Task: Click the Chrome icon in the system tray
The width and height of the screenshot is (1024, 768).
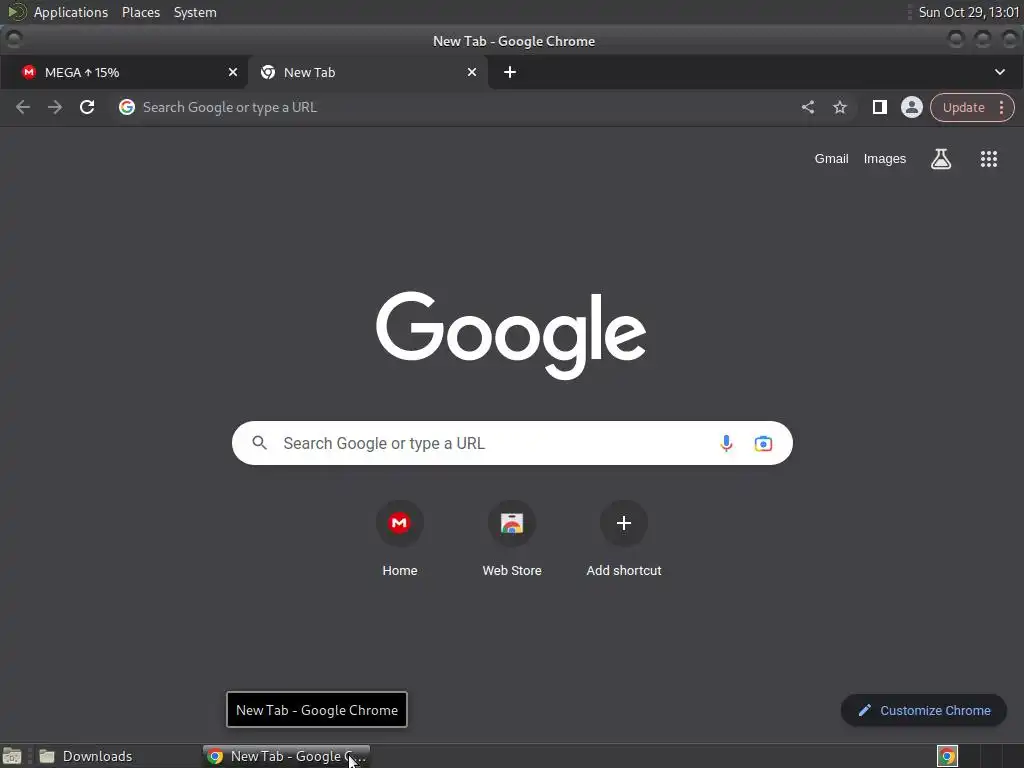Action: (947, 756)
